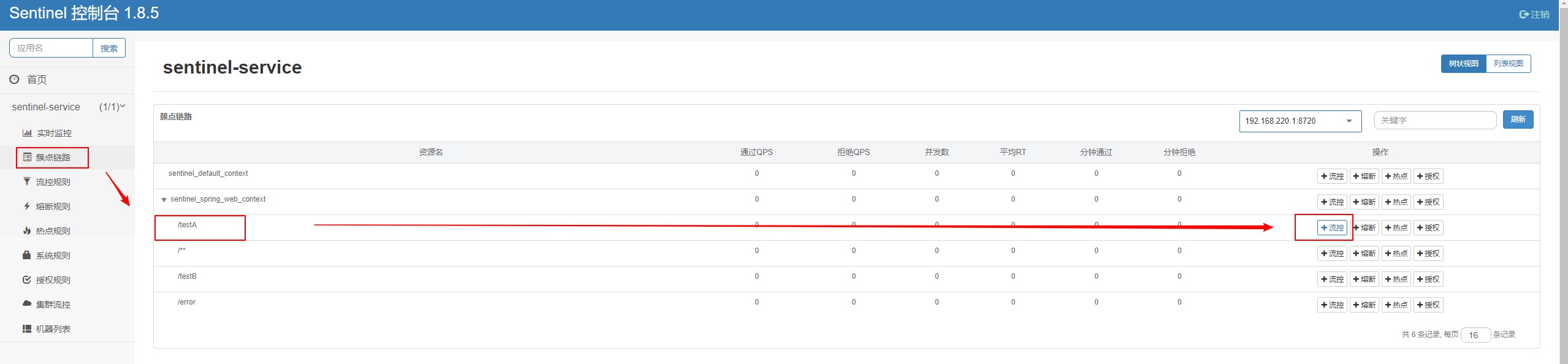Add 热点 rule for /** resource
Image resolution: width=1568 pixels, height=364 pixels.
(1396, 254)
